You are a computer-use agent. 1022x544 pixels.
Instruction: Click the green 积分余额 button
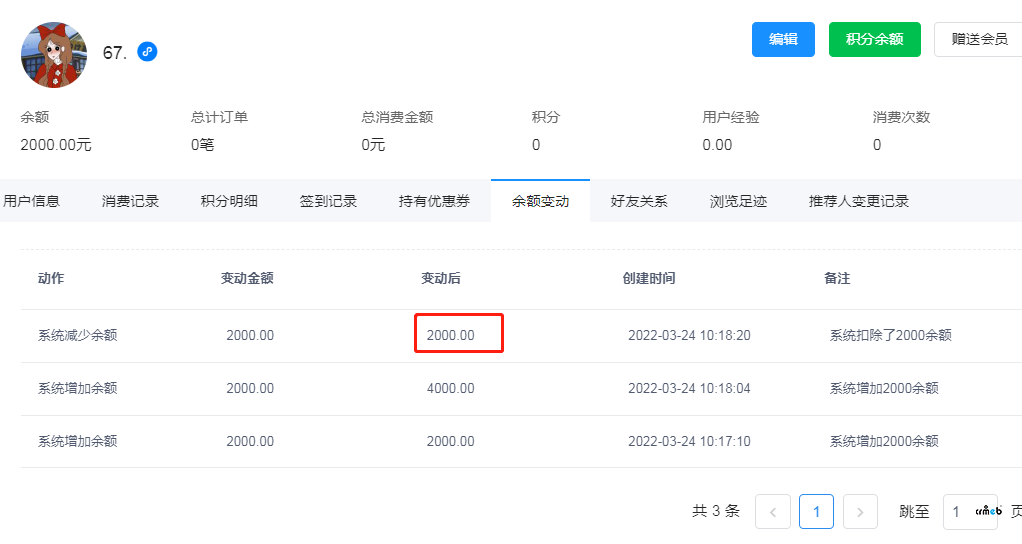point(875,39)
